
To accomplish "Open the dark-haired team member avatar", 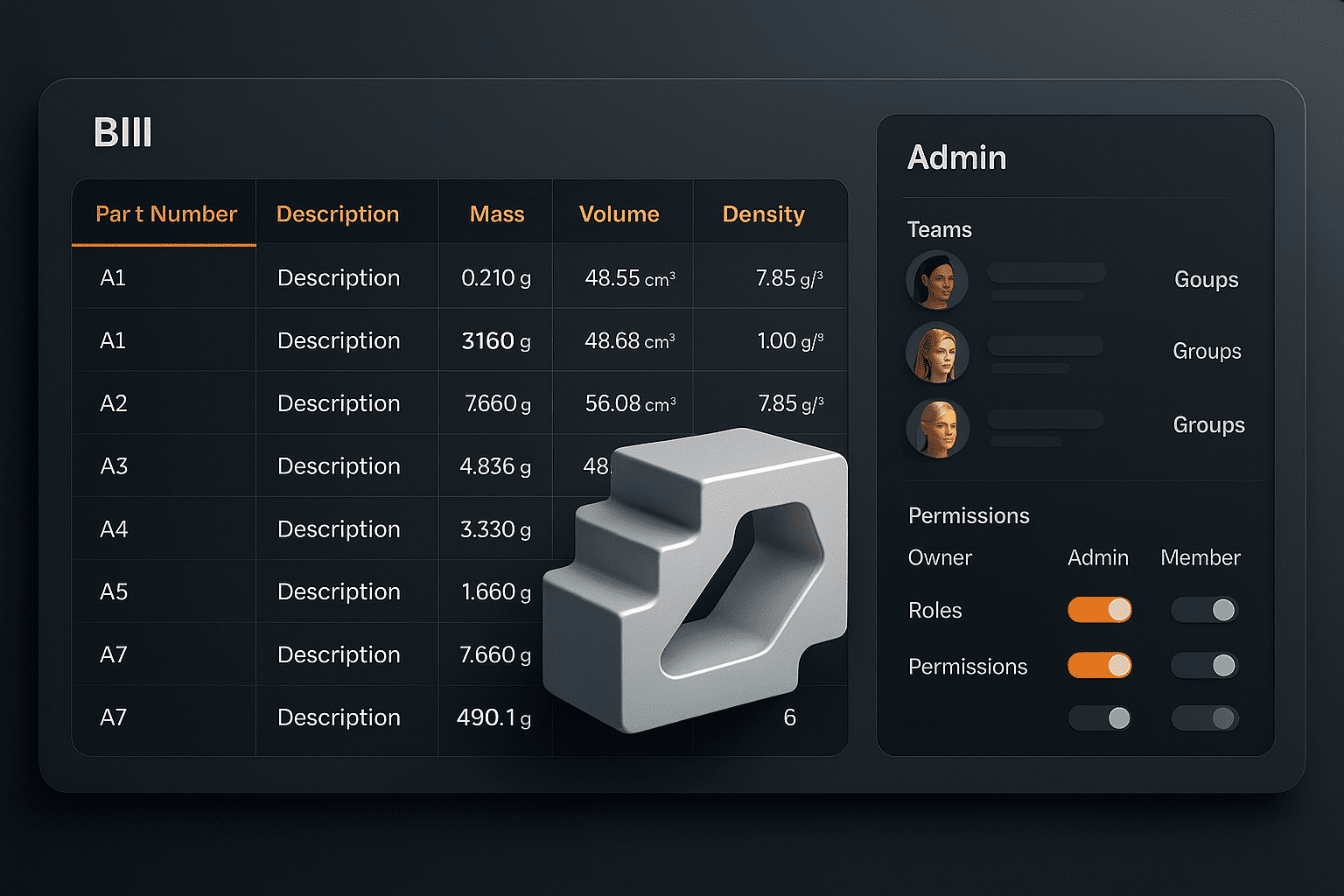I will 937,280.
